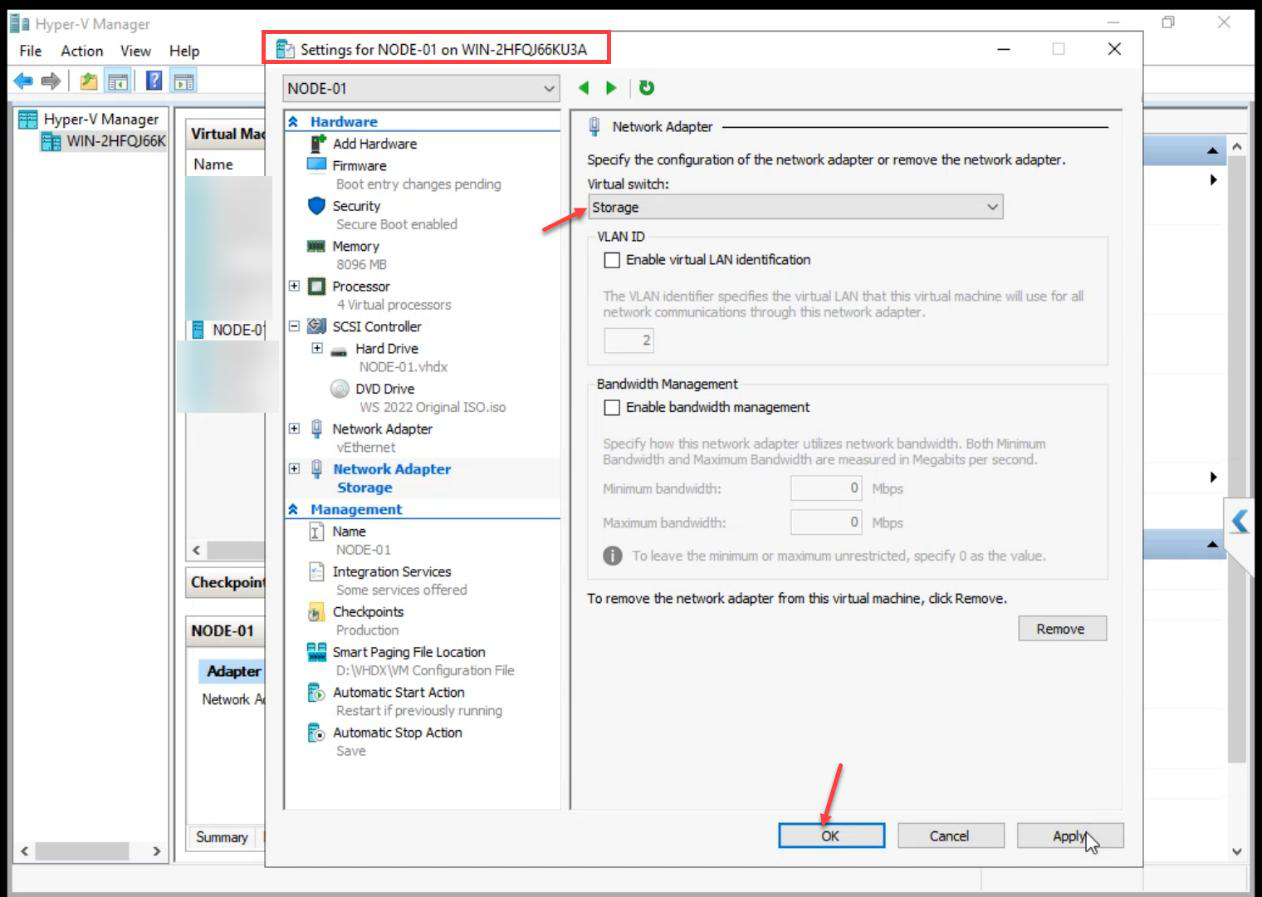Select the Firmware icon
This screenshot has width=1262, height=897.
(317, 165)
